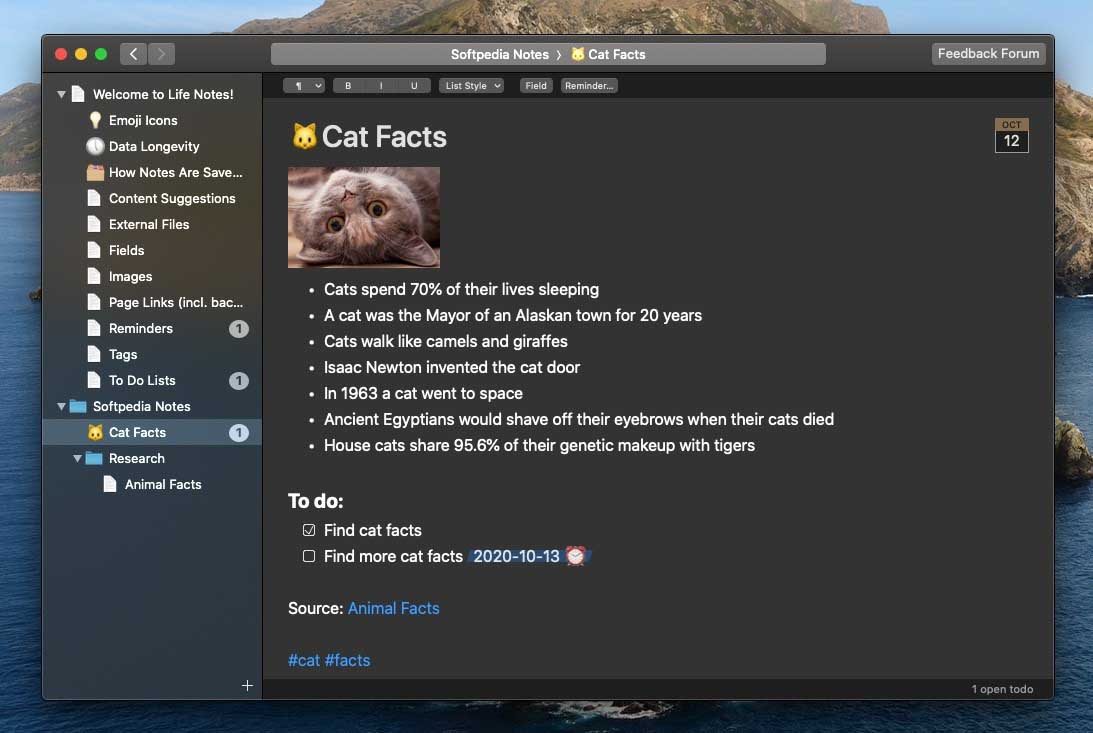Screen dimensions: 1093x733
Task: Click the #cat tag
Action: pyautogui.click(x=304, y=661)
